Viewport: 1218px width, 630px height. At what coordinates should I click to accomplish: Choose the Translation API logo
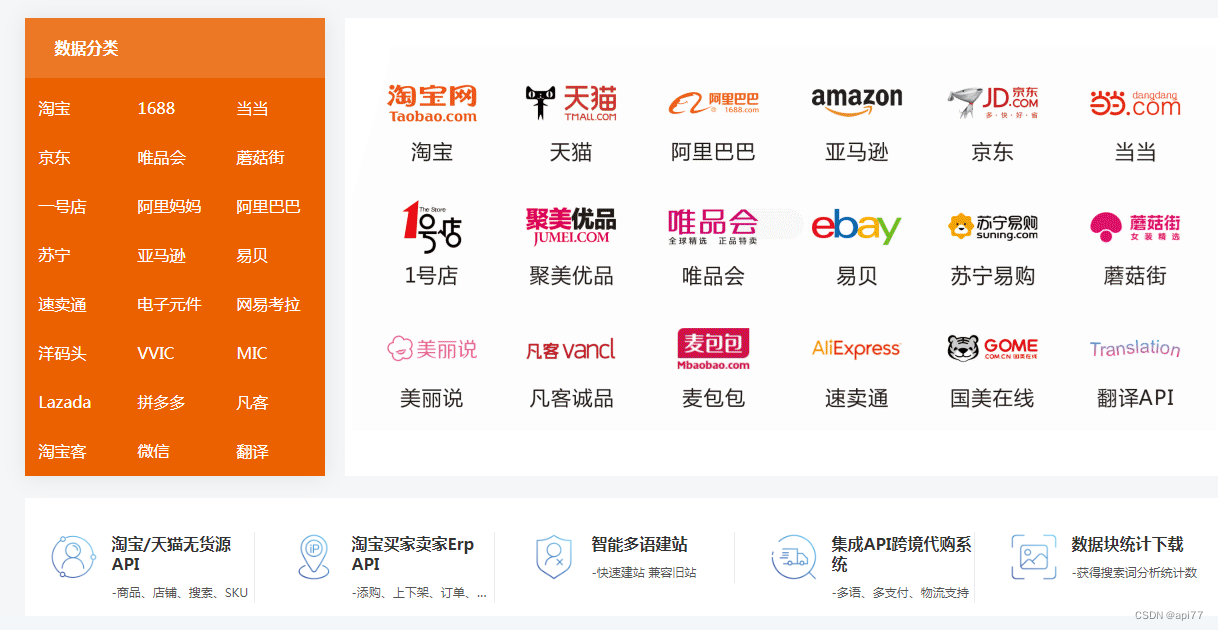[x=1135, y=349]
